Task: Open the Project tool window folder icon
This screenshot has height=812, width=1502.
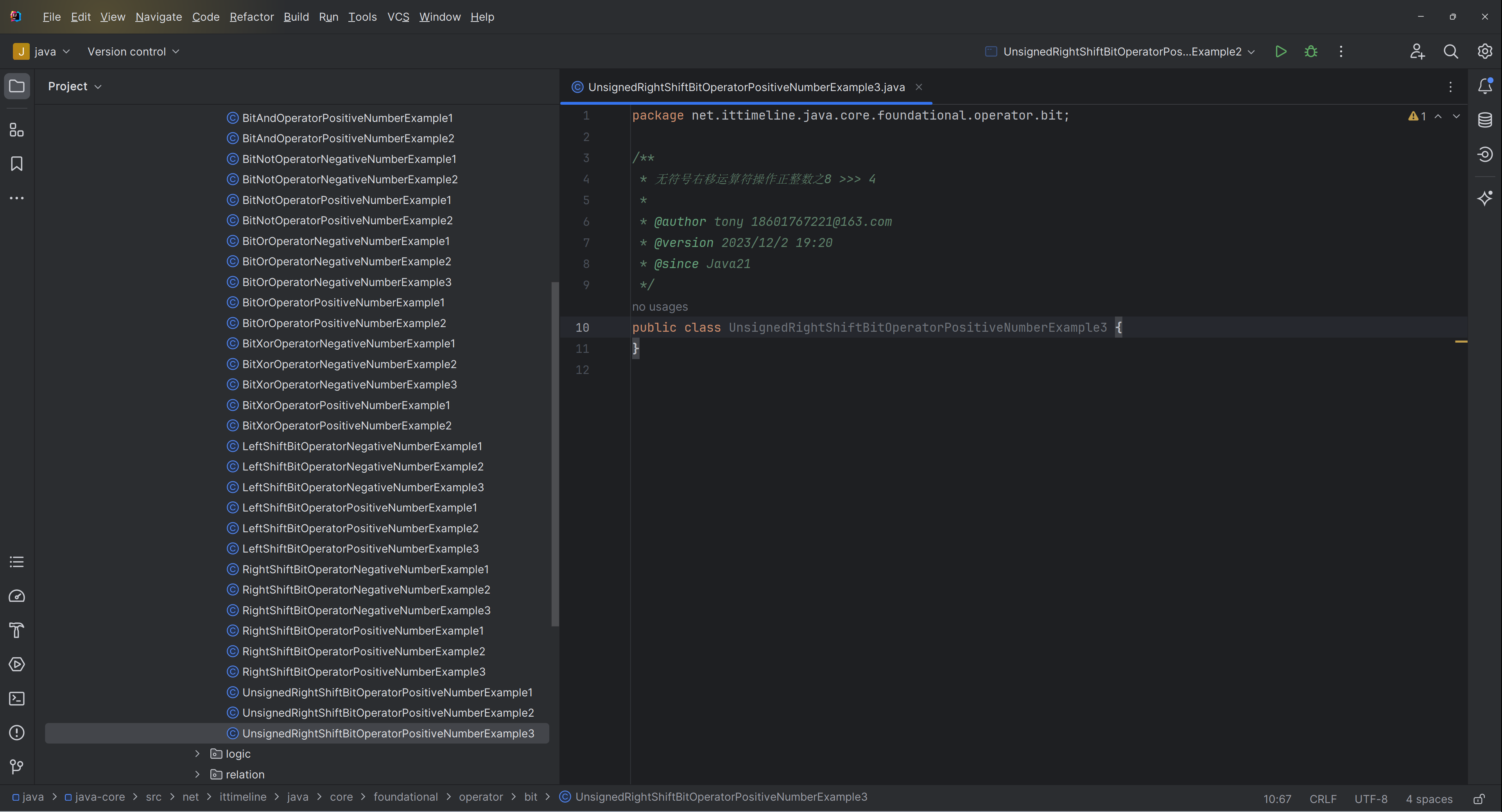Action: pos(17,86)
